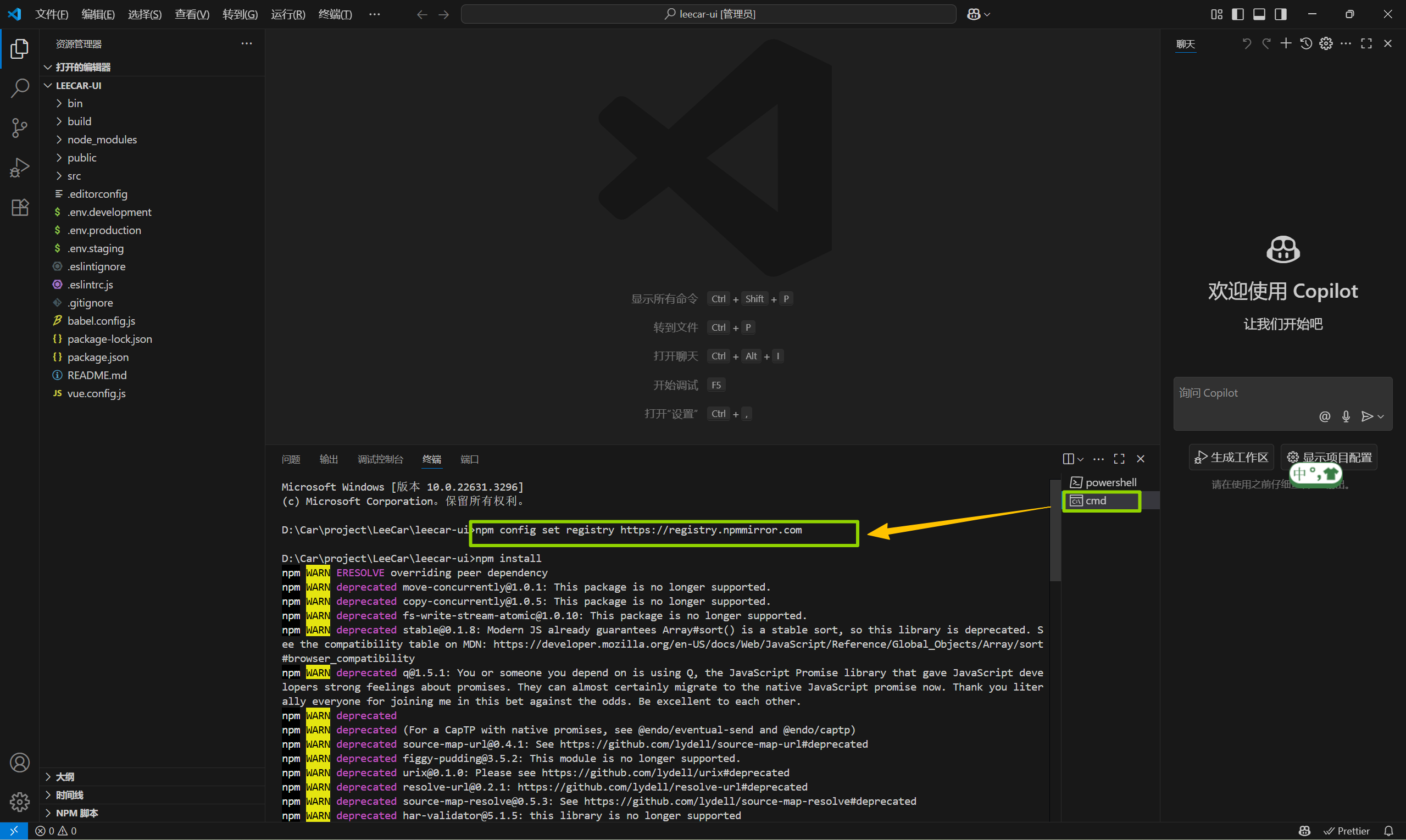Expand the node_modules folder
The width and height of the screenshot is (1406, 840).
[x=102, y=140]
